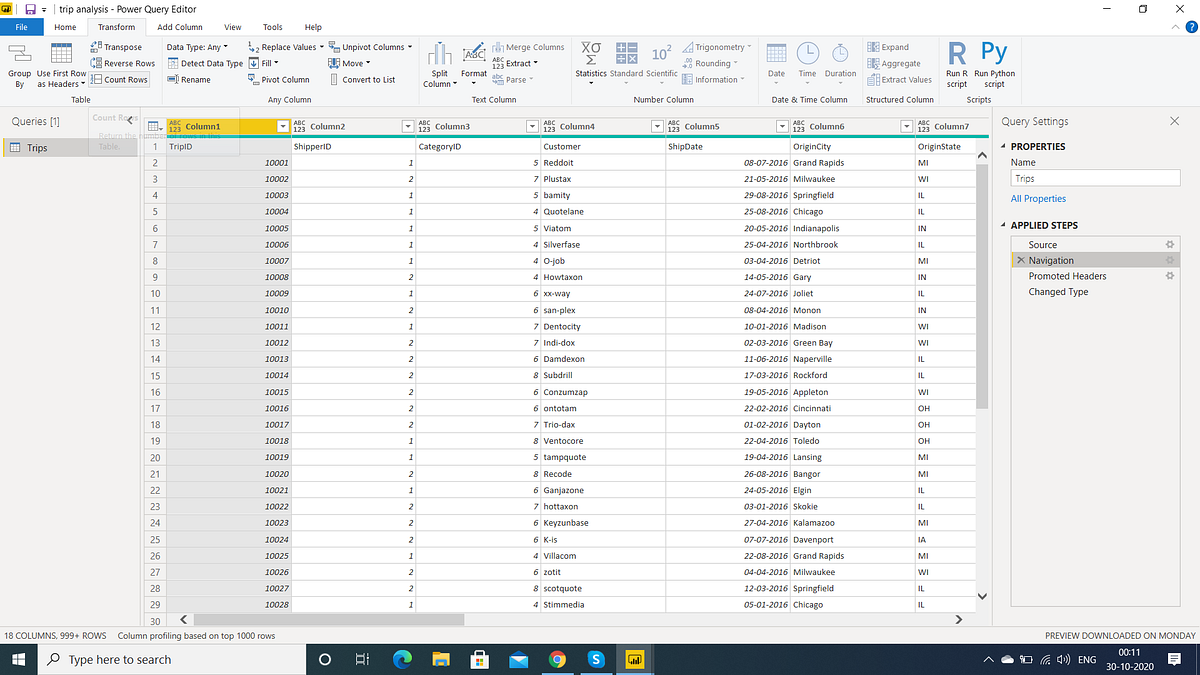This screenshot has width=1200, height=675.
Task: Expand the Rounding dropdown
Action: pos(714,62)
